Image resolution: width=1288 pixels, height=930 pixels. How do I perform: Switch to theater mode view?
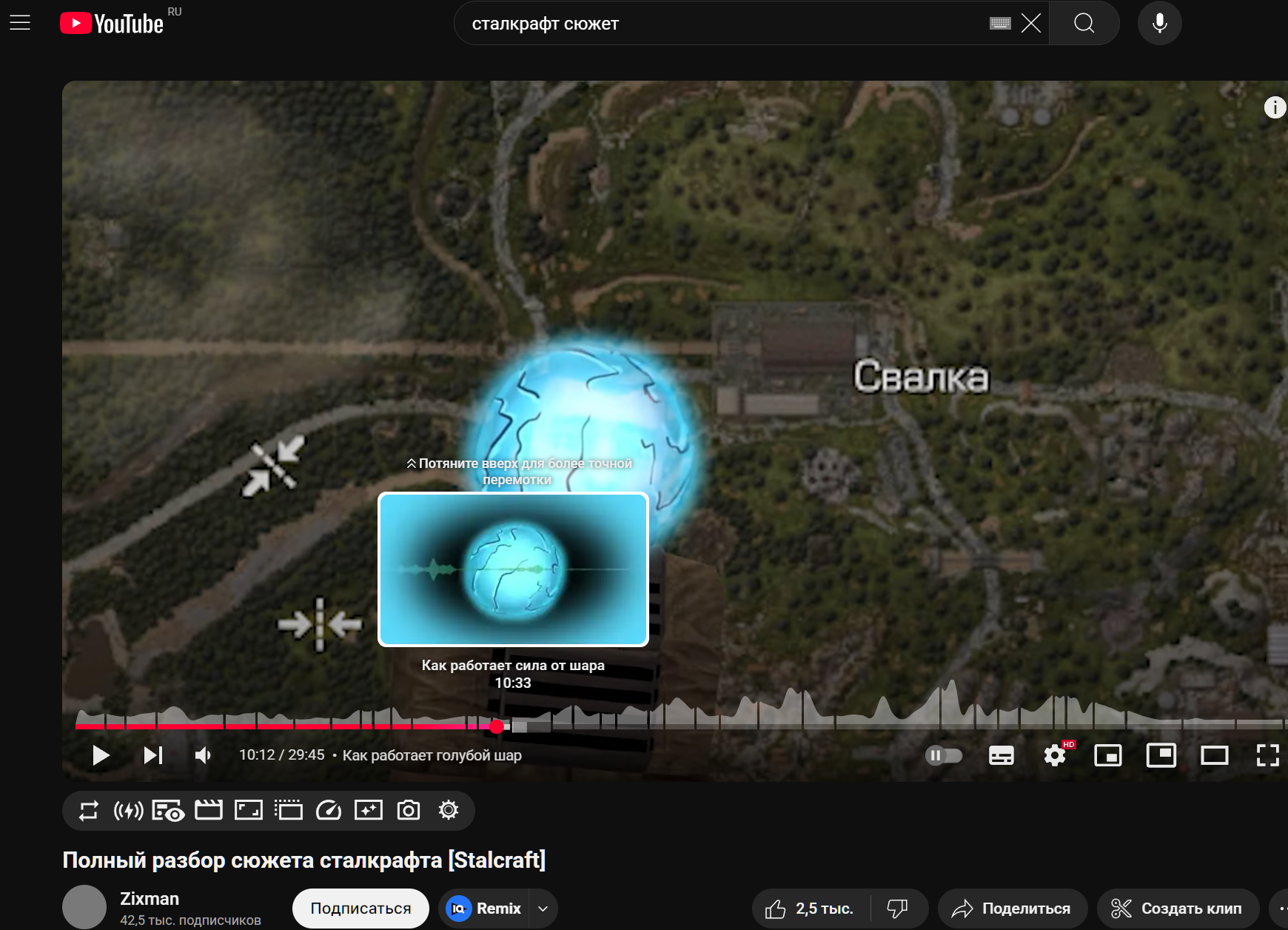click(1215, 755)
